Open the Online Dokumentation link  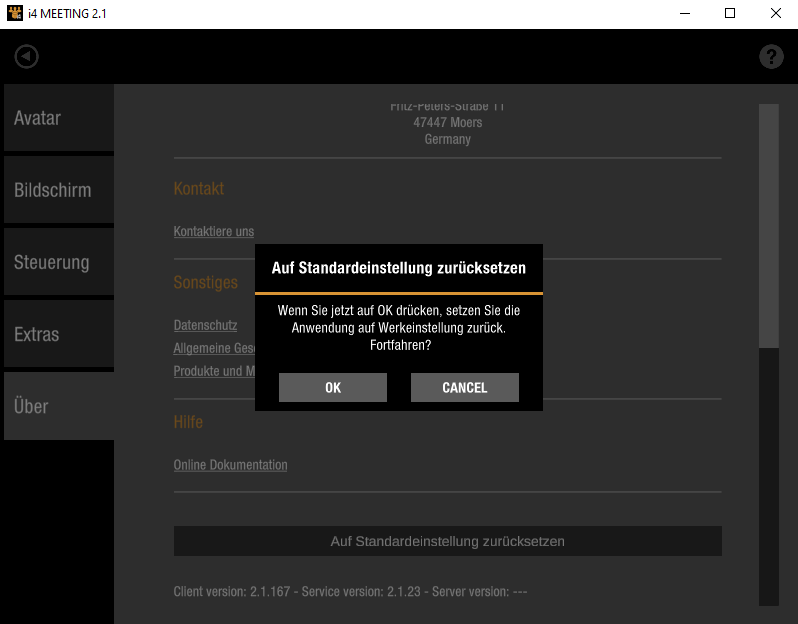point(230,465)
